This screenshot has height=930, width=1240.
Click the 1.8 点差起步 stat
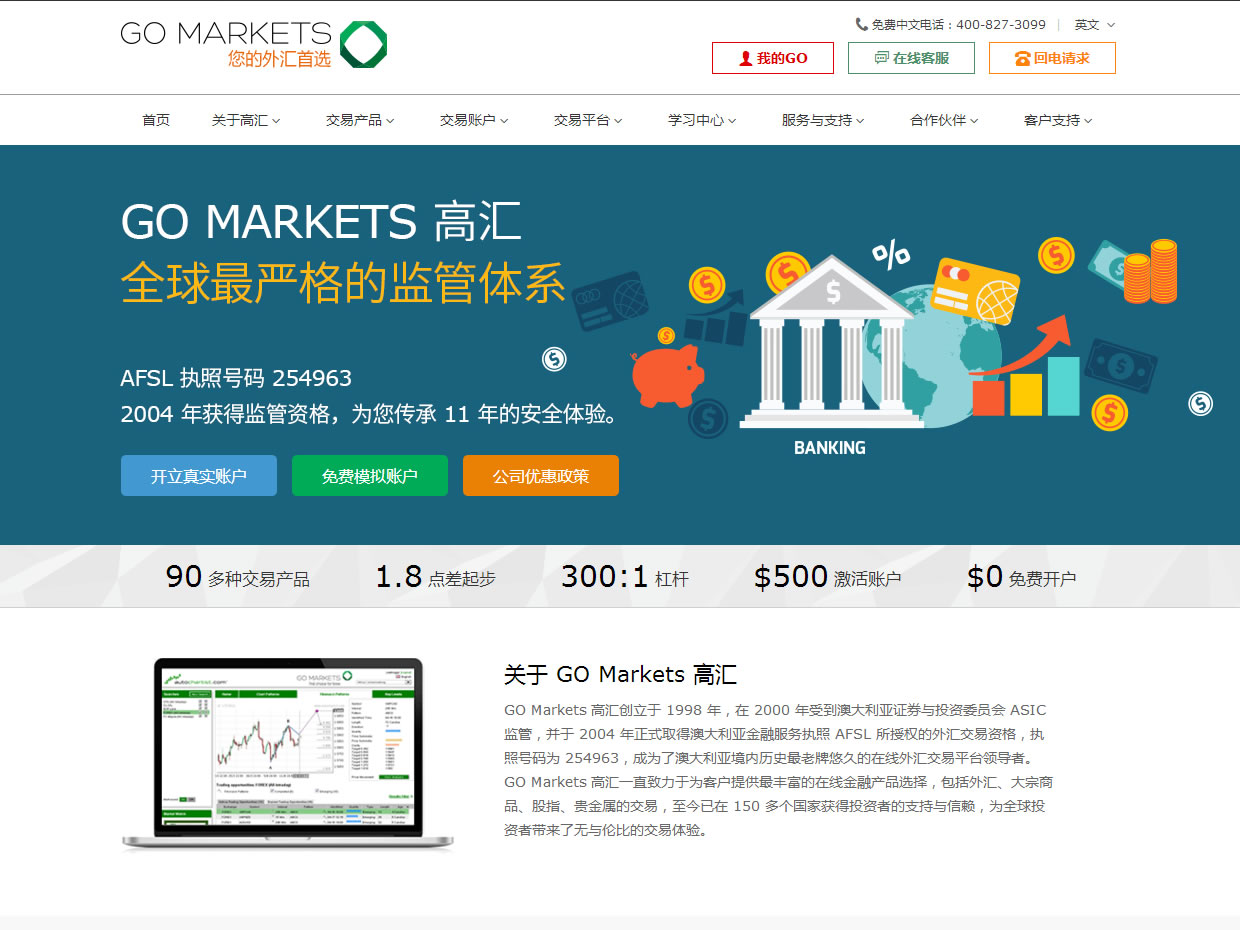435,577
